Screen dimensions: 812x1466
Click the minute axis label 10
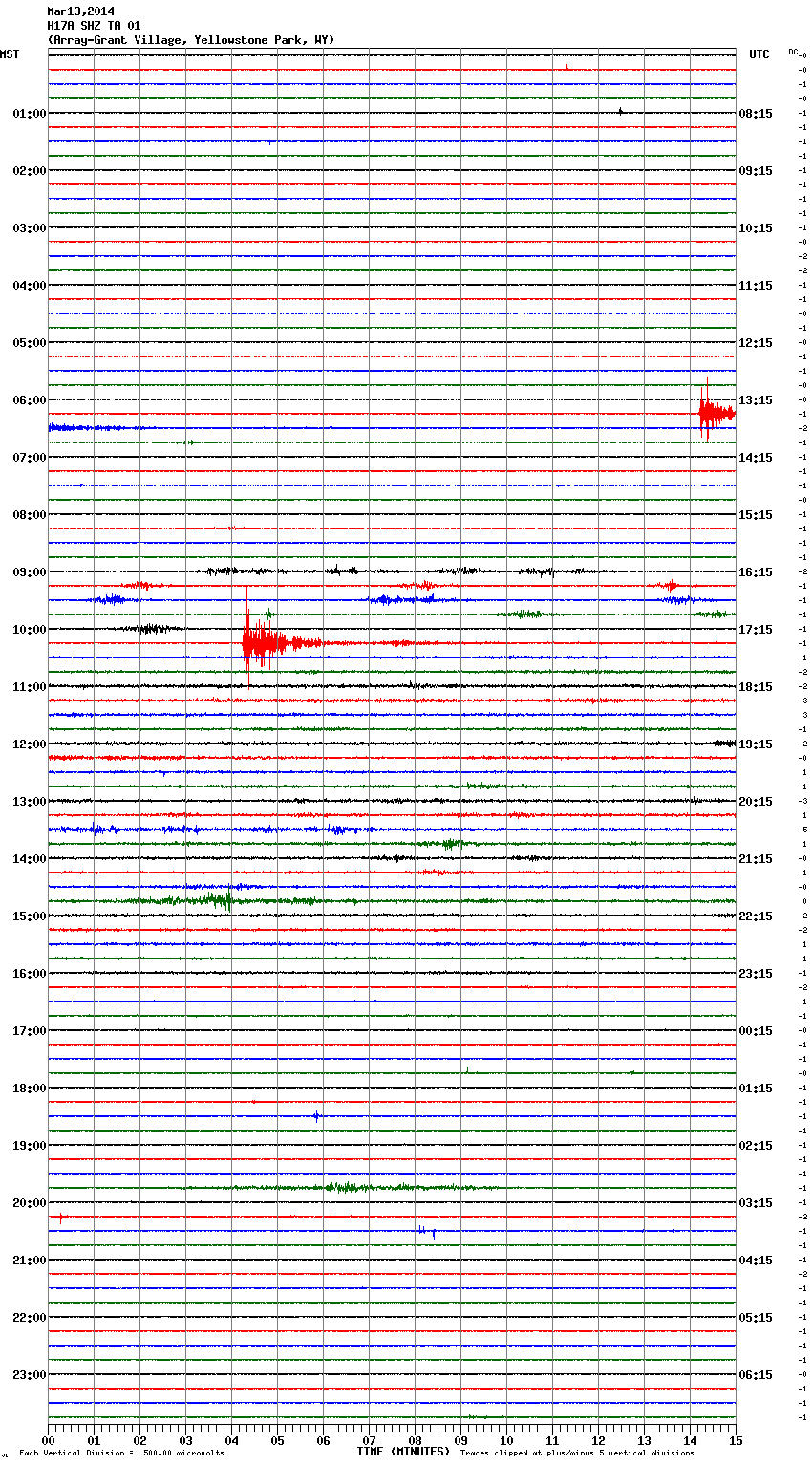pyautogui.click(x=506, y=1440)
